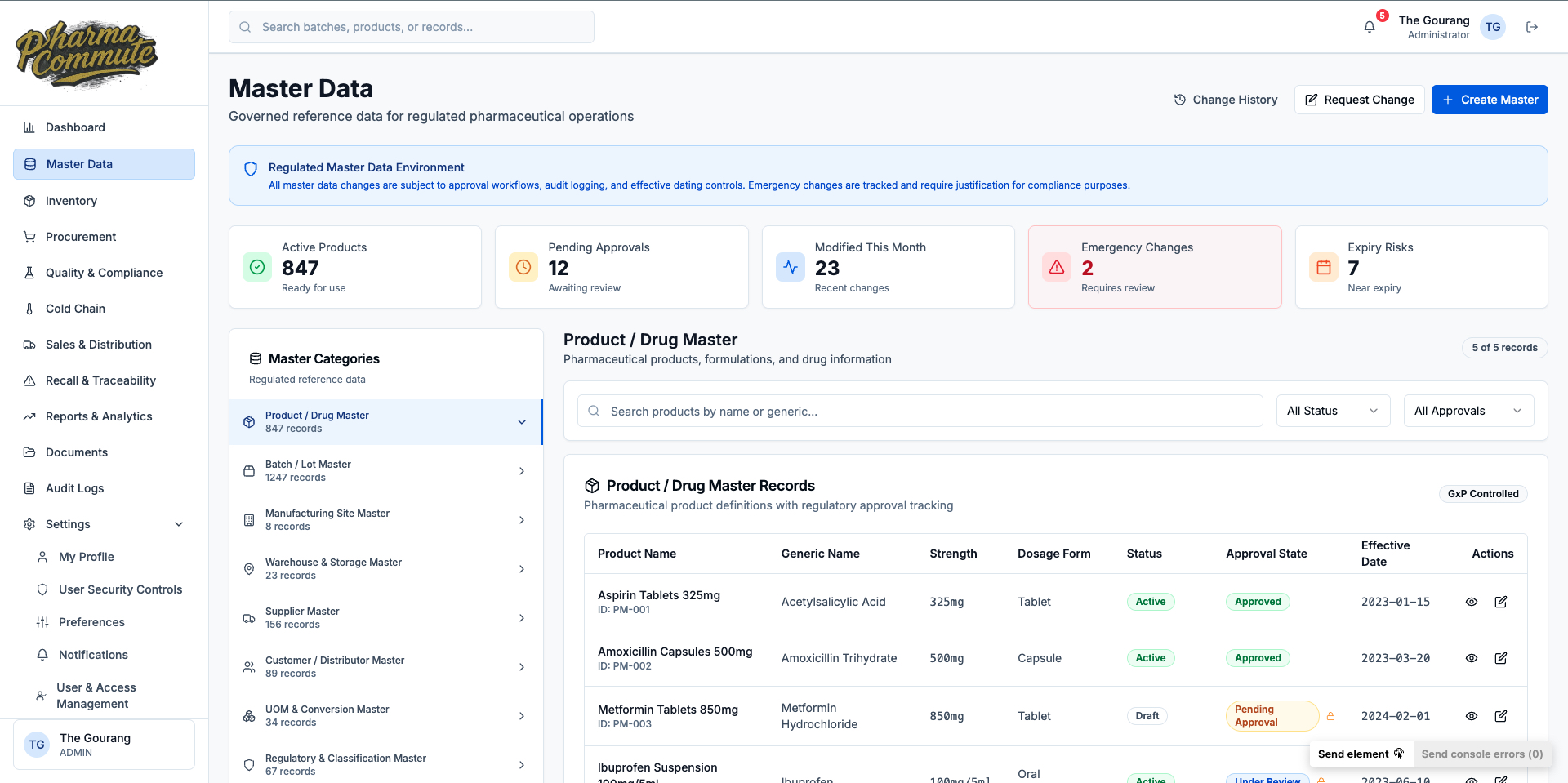Open Dashboard in the sidebar

pyautogui.click(x=104, y=127)
